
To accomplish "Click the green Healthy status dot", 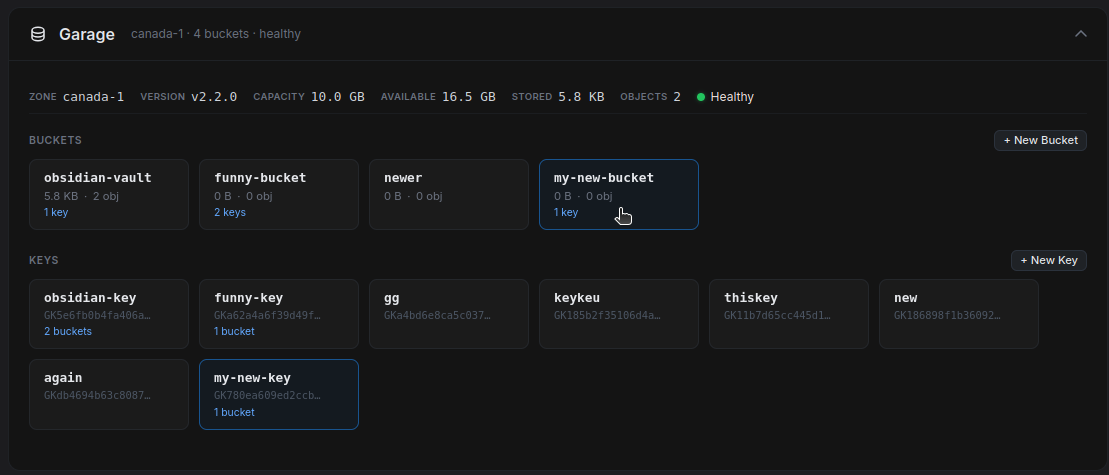I will click(x=701, y=97).
